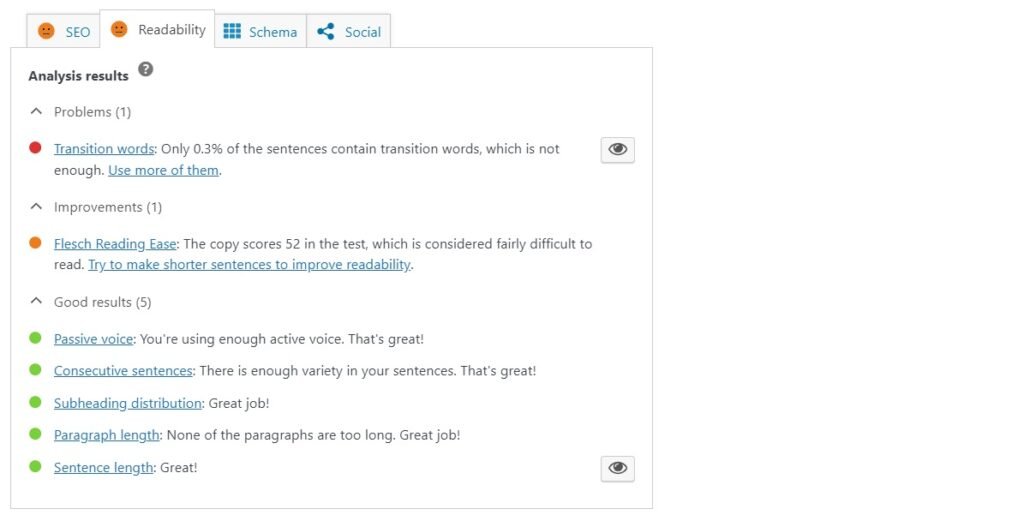Open the 'Use more of them' link
Image resolution: width=1024 pixels, height=527 pixels.
point(163,170)
